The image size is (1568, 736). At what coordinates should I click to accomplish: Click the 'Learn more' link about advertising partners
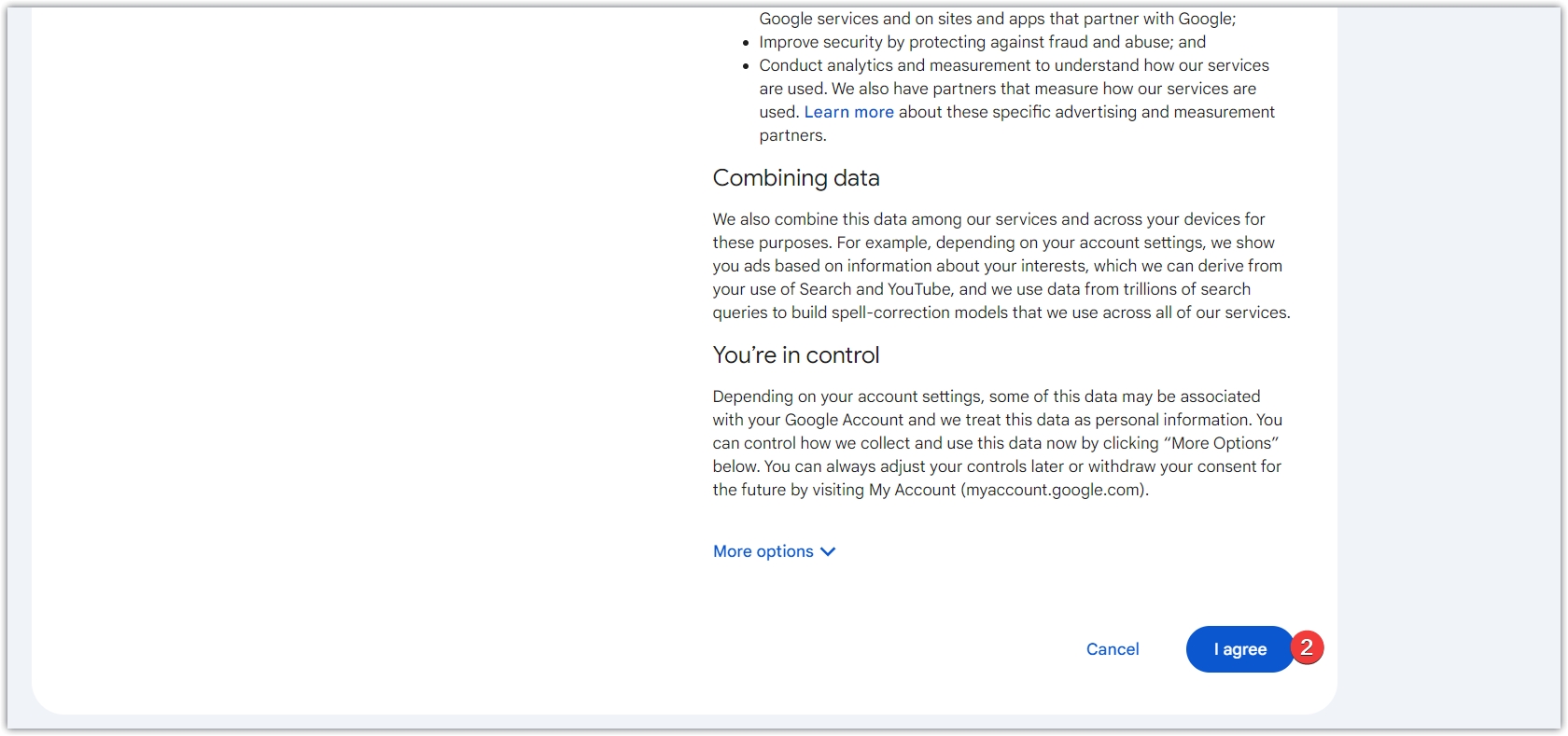point(848,112)
